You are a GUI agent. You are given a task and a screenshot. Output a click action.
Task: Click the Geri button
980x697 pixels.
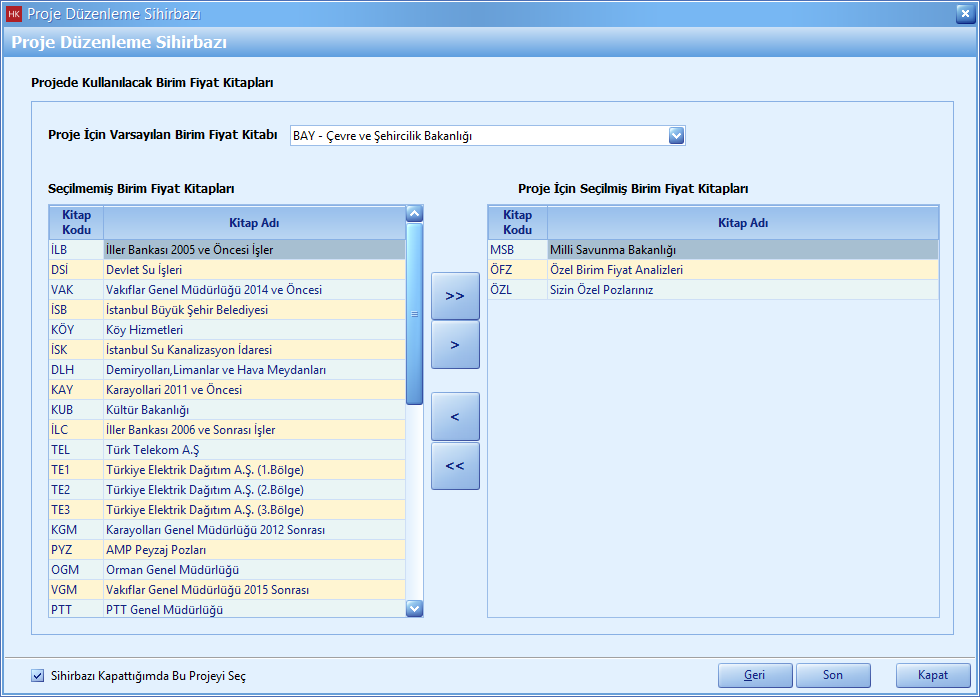pos(755,675)
